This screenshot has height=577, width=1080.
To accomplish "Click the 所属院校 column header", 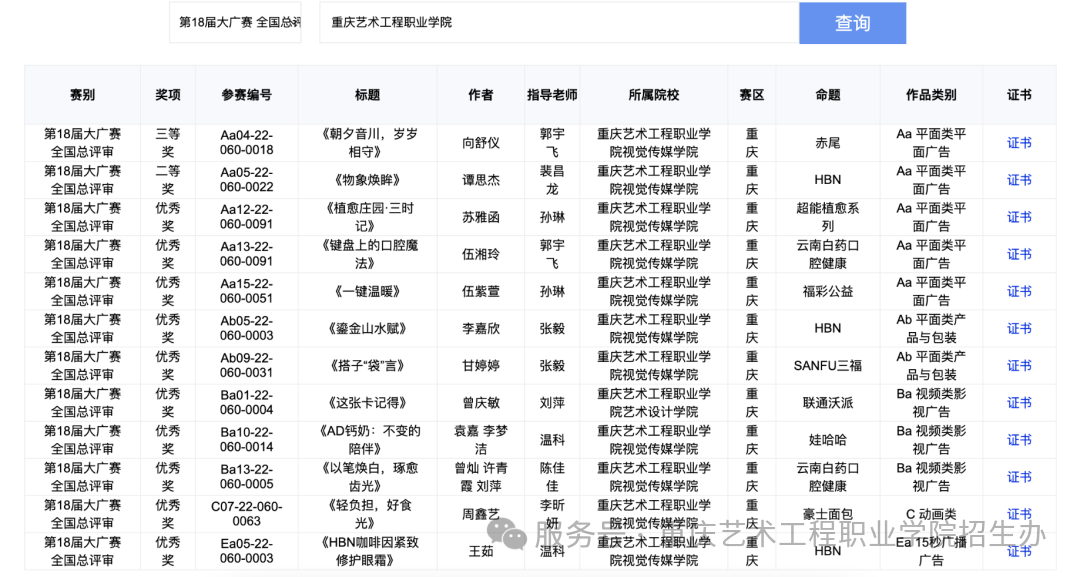I will pos(654,95).
